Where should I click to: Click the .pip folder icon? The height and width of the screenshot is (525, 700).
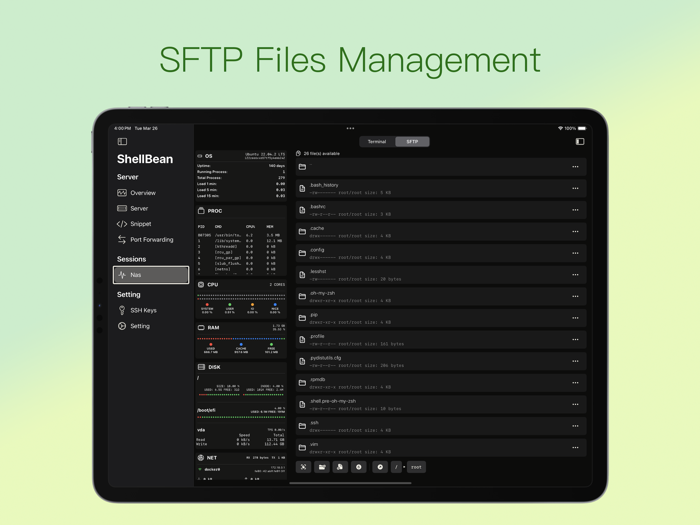(x=302, y=318)
